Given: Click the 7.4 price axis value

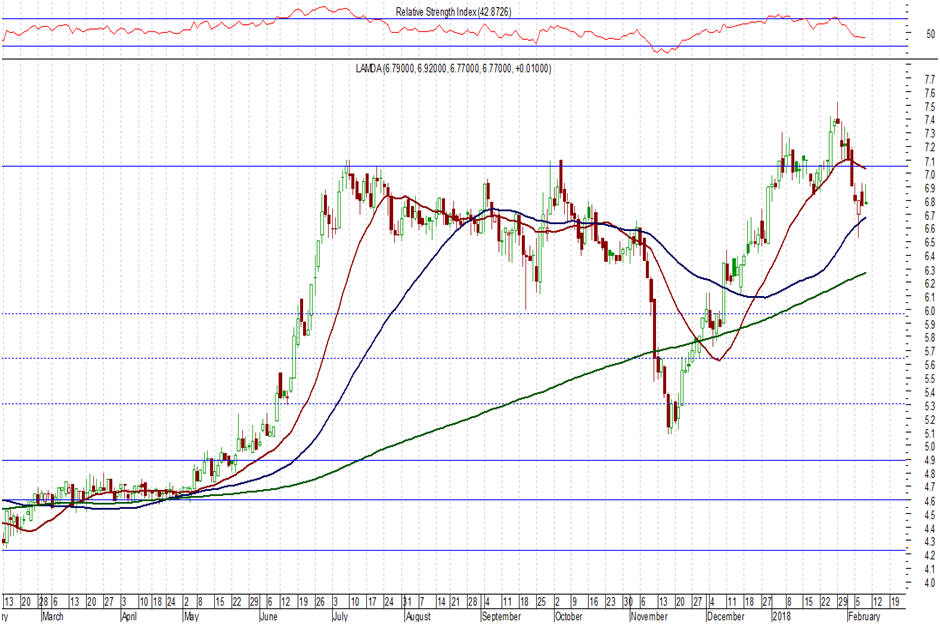Looking at the screenshot, I should pyautogui.click(x=930, y=120).
